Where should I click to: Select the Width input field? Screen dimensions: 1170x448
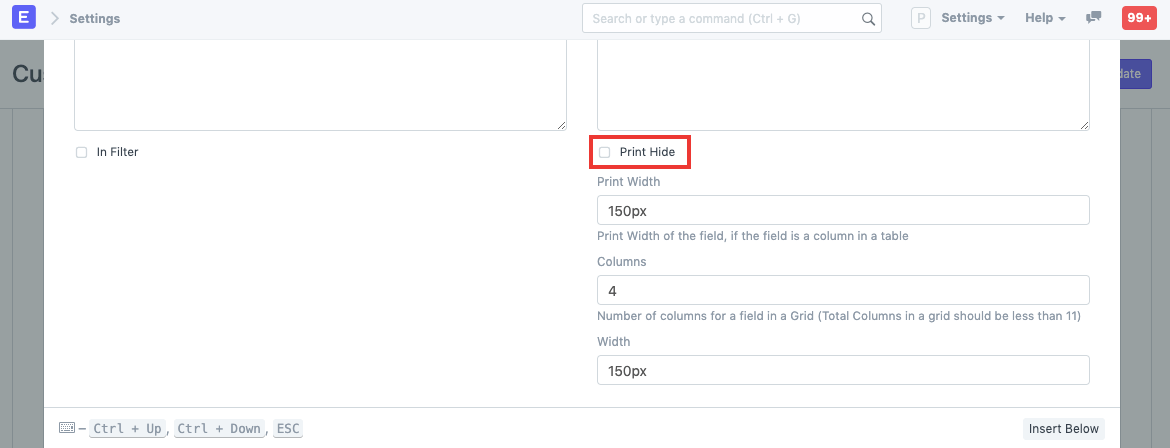[x=842, y=370]
